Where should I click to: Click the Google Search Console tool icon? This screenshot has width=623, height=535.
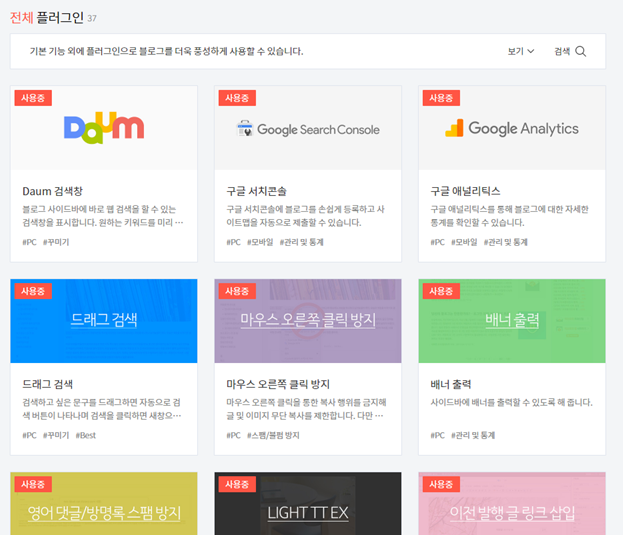click(x=245, y=128)
